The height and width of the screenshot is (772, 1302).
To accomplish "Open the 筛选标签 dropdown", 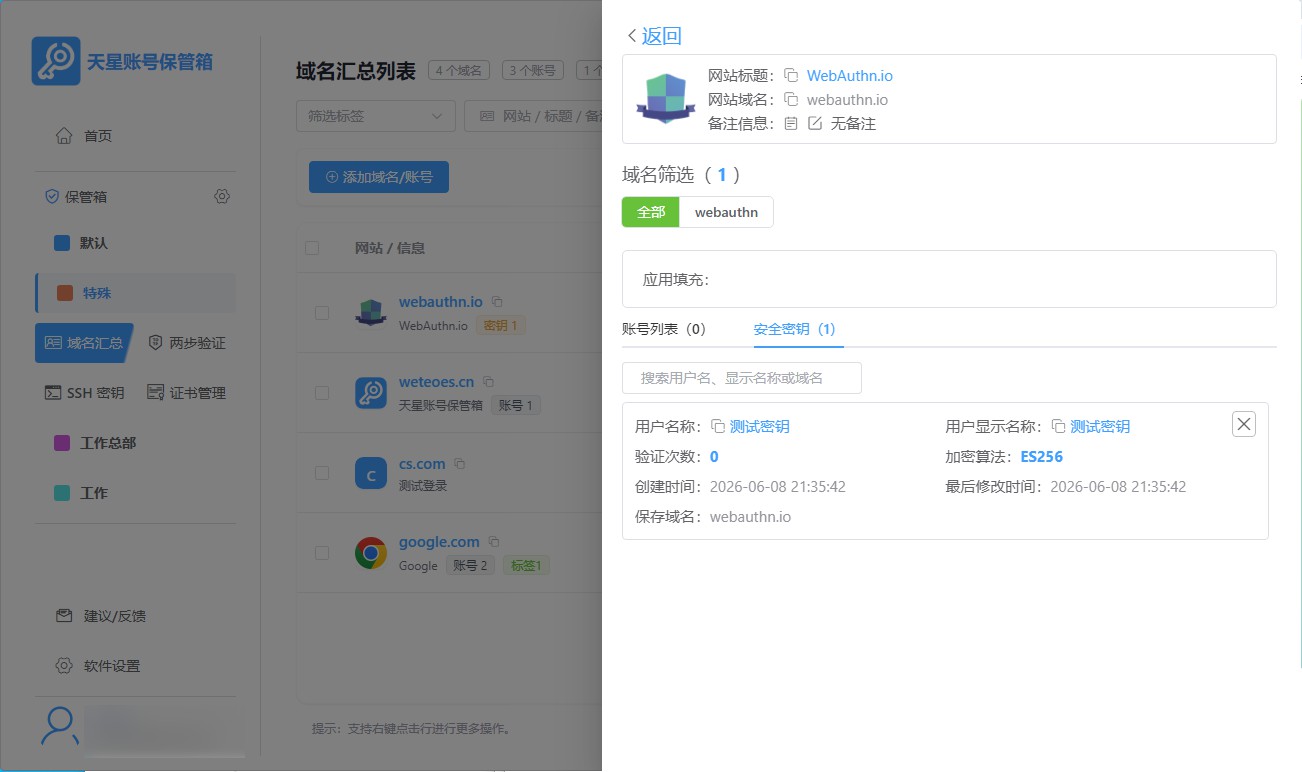I will pos(376,116).
